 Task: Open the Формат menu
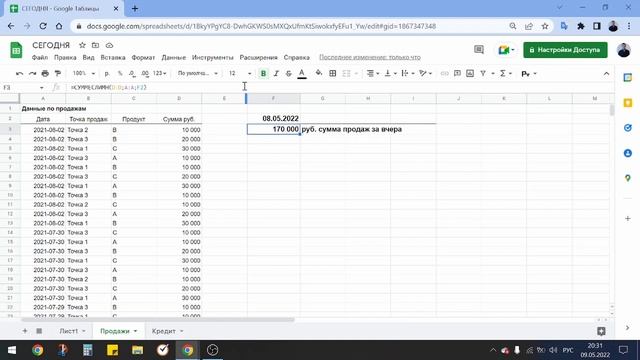click(143, 58)
